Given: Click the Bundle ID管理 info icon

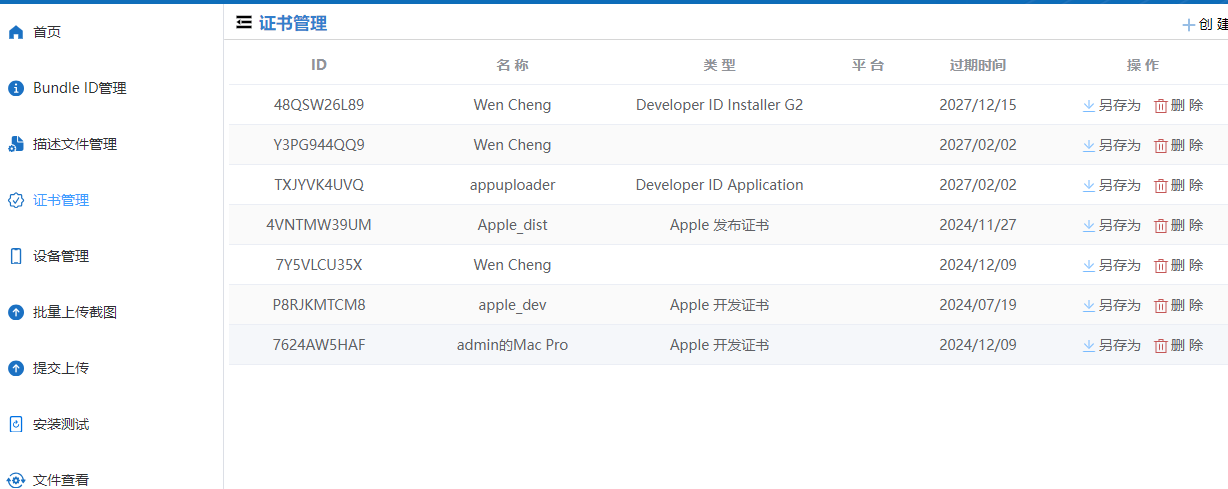Looking at the screenshot, I should [x=15, y=88].
